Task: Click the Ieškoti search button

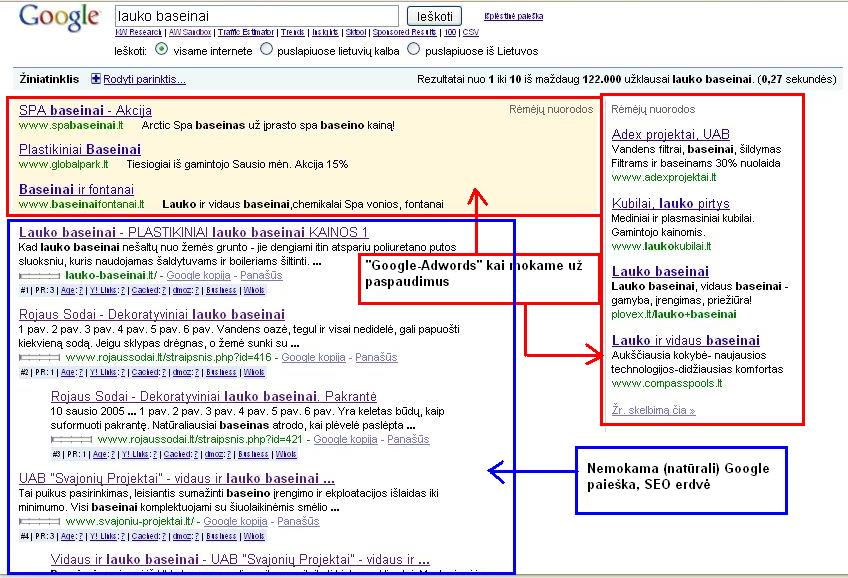Action: (x=434, y=16)
